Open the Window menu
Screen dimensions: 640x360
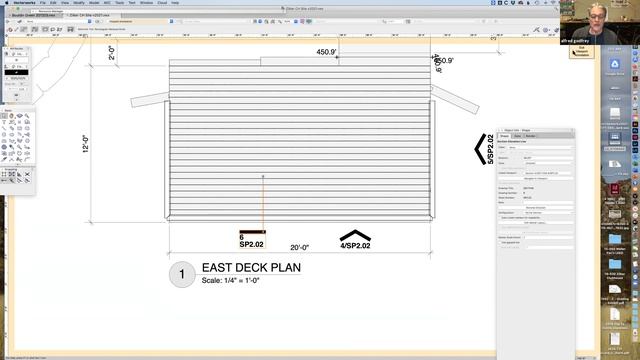tap(146, 2)
